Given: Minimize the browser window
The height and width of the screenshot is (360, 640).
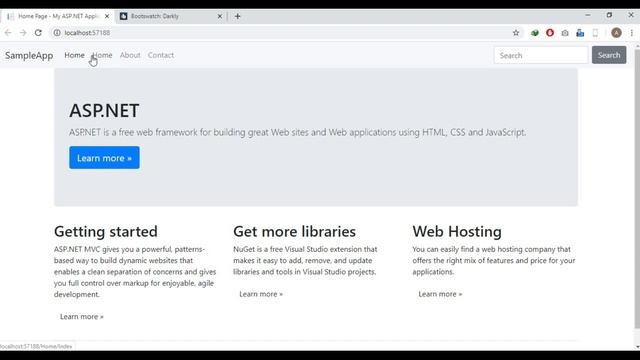Looking at the screenshot, I should (x=588, y=15).
